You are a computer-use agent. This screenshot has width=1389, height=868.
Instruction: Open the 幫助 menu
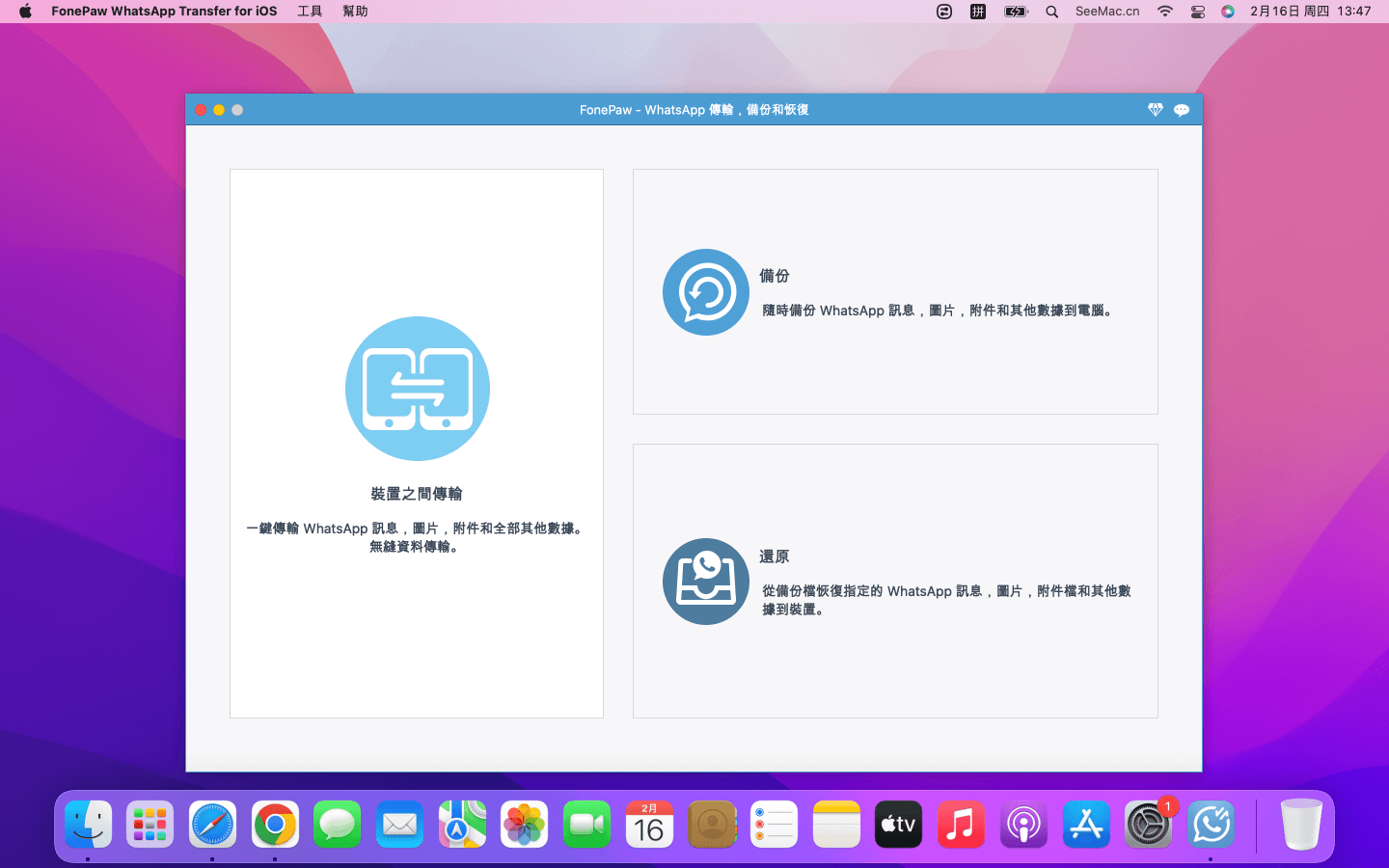[x=355, y=12]
